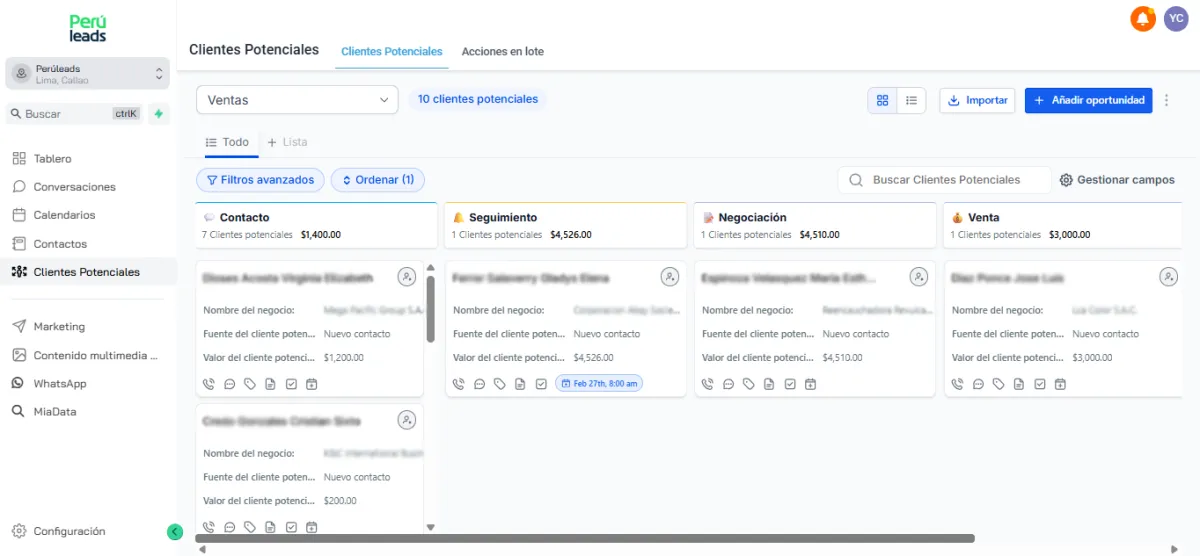Click phone icon on the $3,000.00 card
This screenshot has height=556, width=1200.
(x=957, y=383)
